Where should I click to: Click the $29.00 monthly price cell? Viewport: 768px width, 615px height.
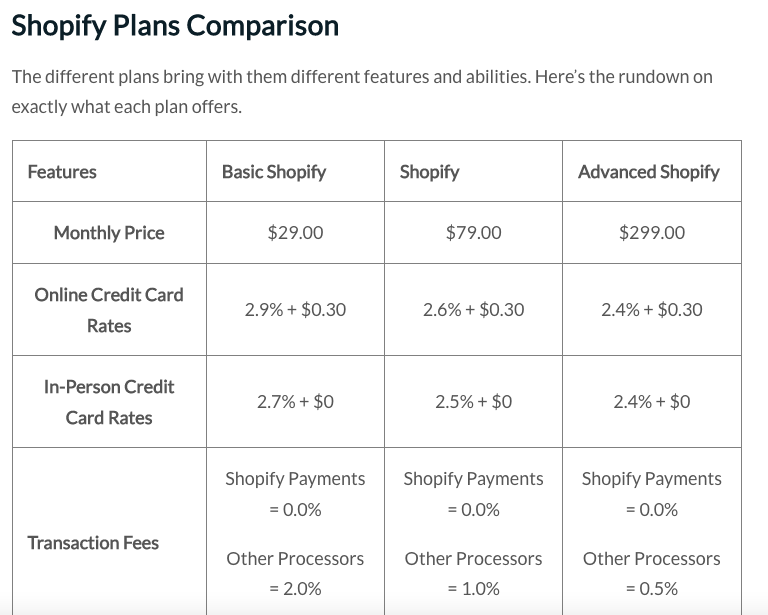pyautogui.click(x=295, y=233)
